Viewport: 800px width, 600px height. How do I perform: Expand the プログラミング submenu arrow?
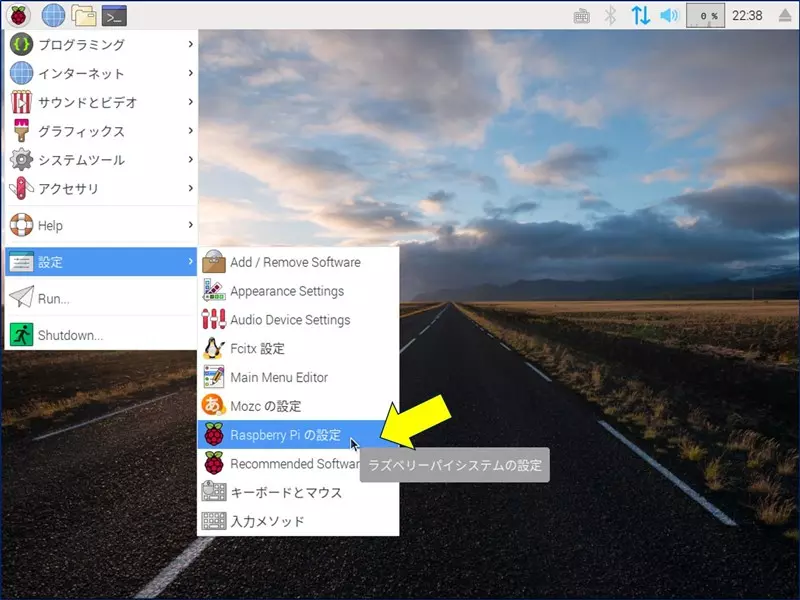[190, 44]
